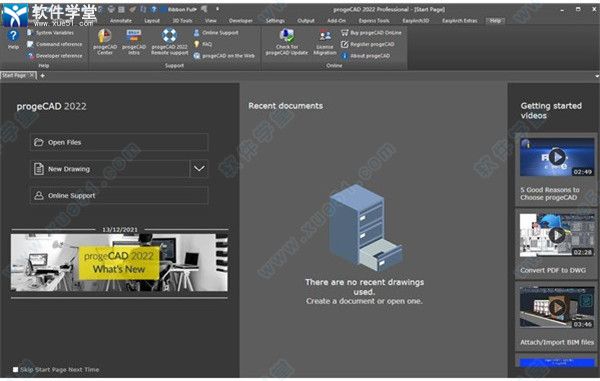Click the '5 Good Reasons to Choose progeCAD' title text
This screenshot has height=381, width=600.
tap(550, 194)
